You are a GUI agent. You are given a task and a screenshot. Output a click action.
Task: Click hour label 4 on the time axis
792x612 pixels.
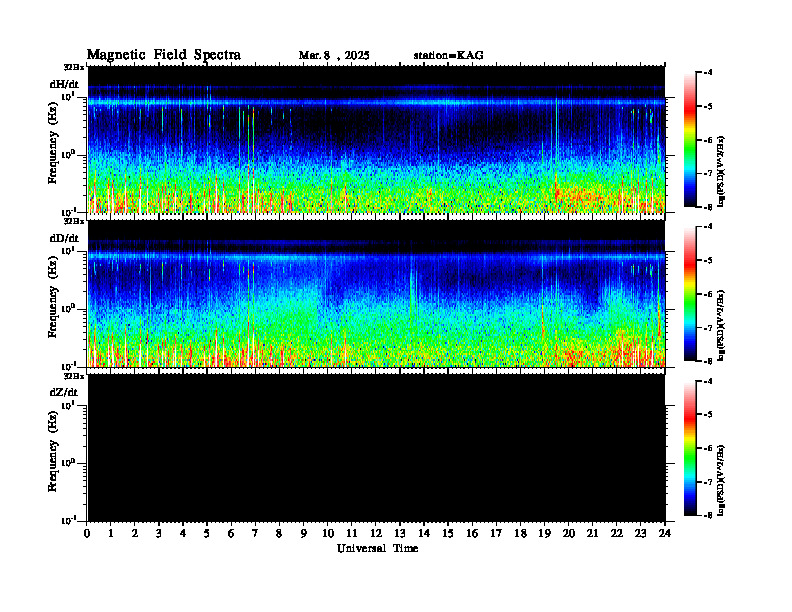[183, 534]
